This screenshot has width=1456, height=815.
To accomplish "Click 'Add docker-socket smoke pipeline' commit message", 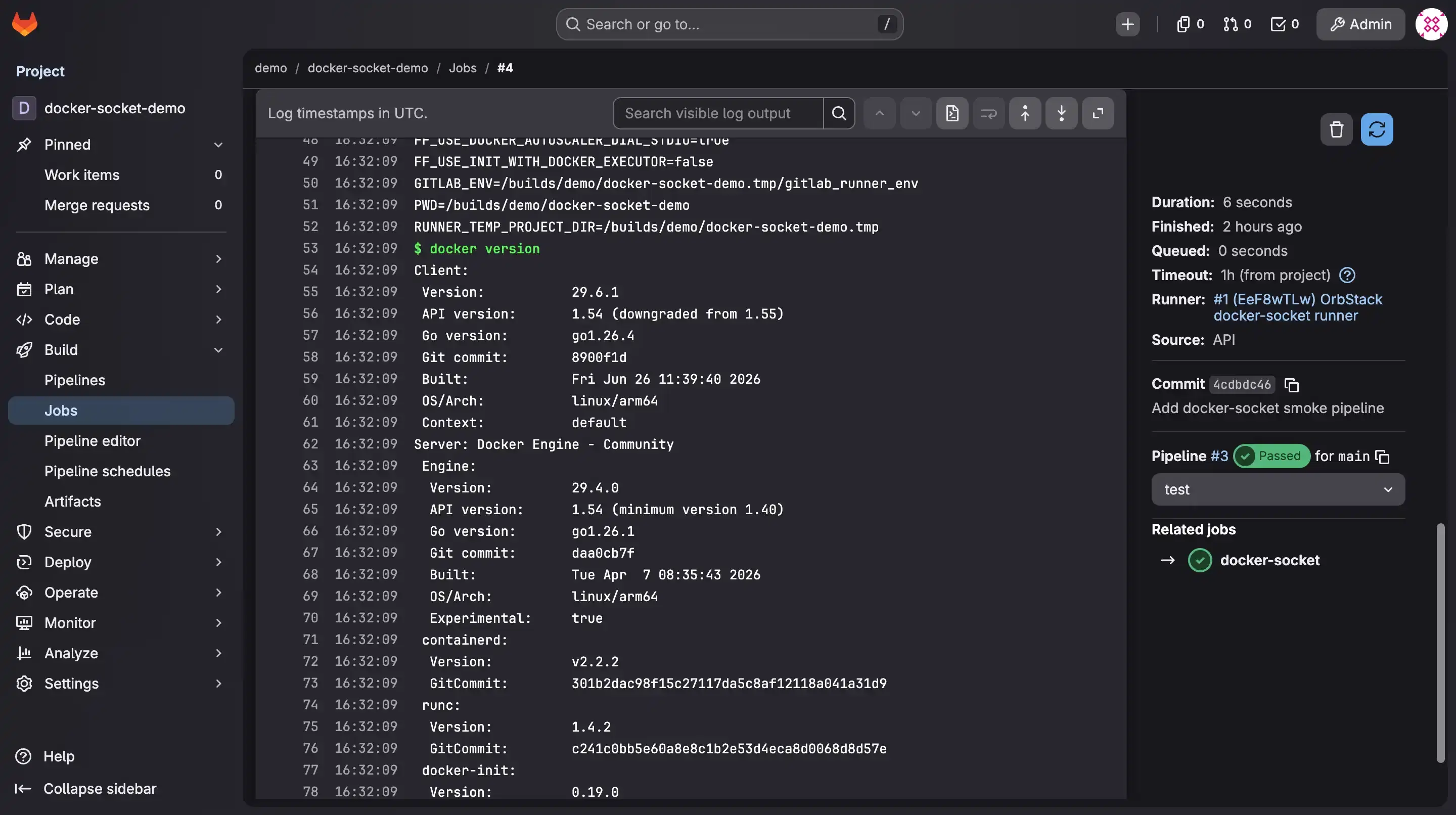I will click(x=1268, y=408).
